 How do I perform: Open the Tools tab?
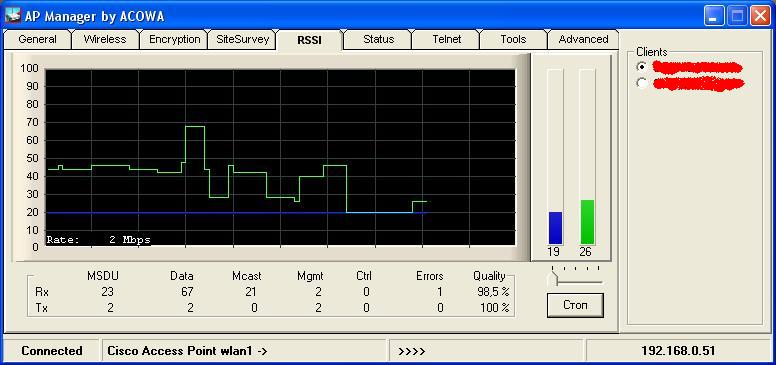click(x=513, y=39)
